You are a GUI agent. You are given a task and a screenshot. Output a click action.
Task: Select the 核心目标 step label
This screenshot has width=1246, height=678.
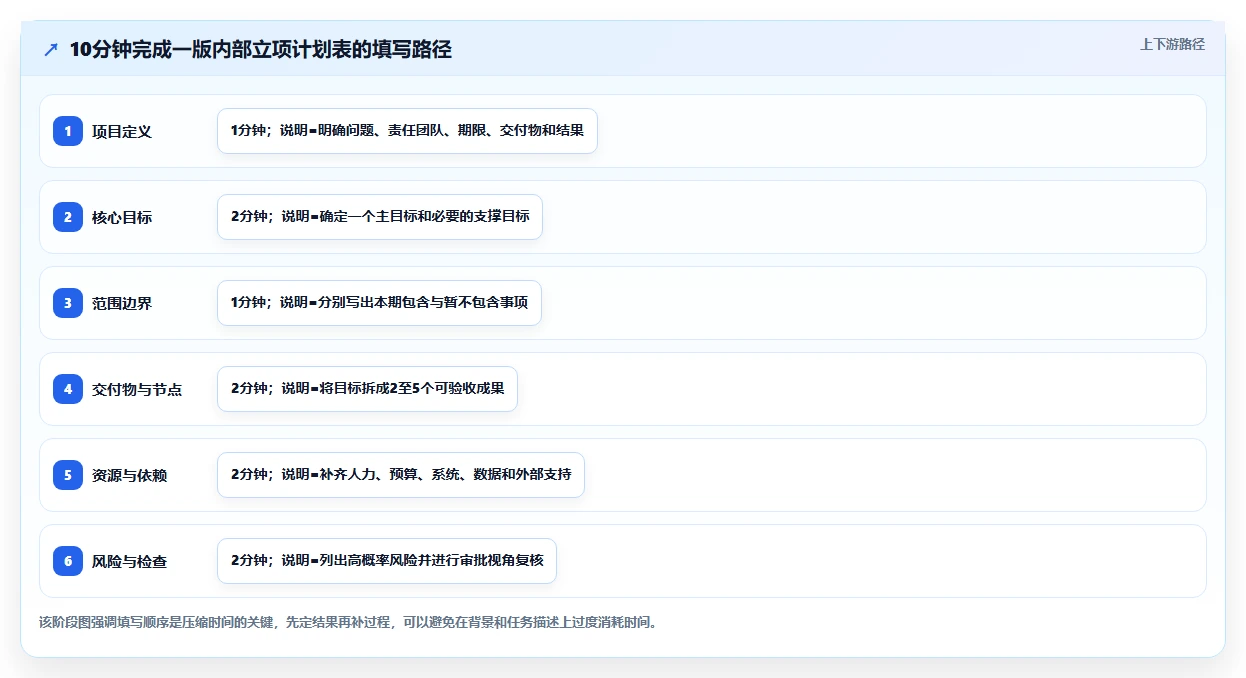tap(122, 217)
